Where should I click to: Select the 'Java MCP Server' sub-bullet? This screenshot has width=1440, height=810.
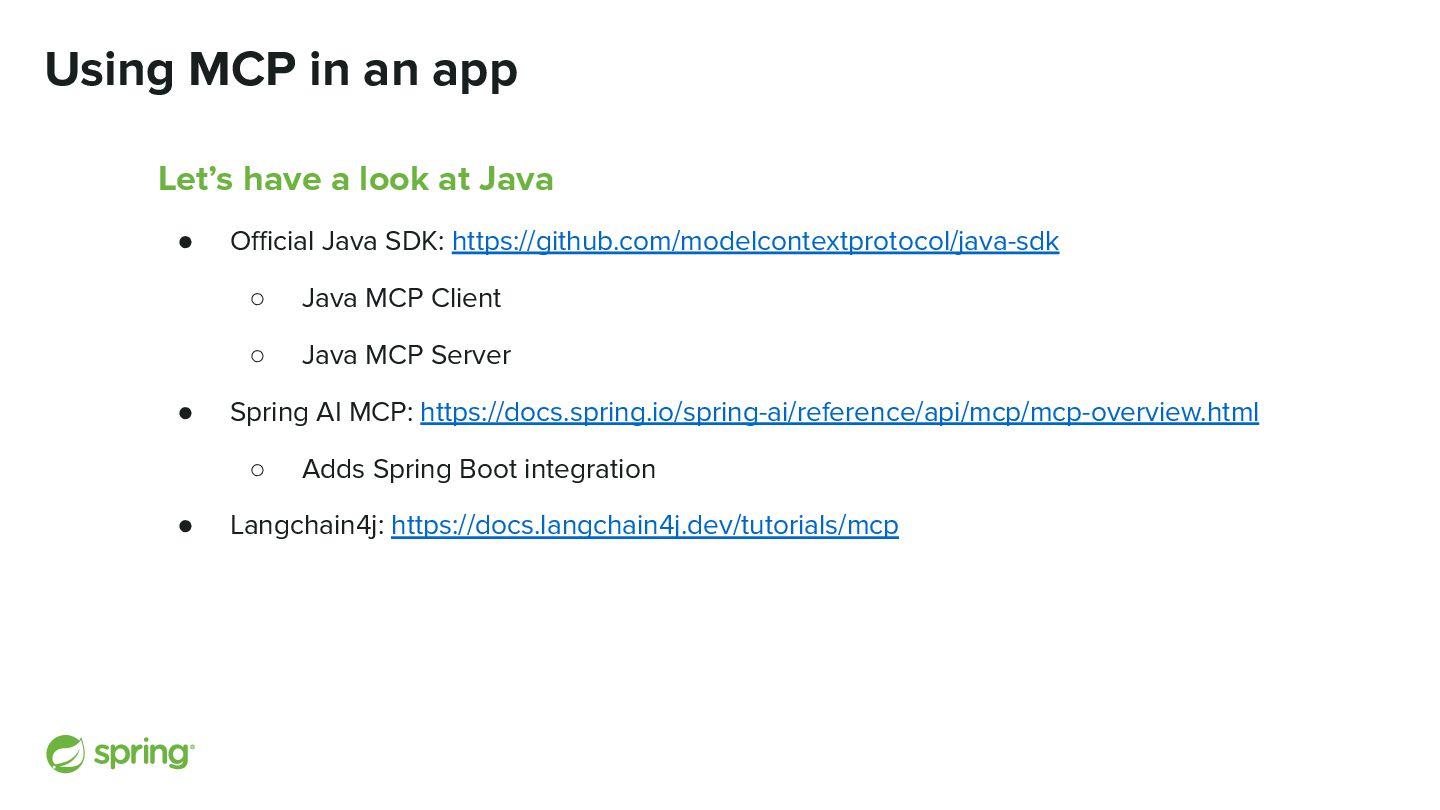click(x=406, y=355)
